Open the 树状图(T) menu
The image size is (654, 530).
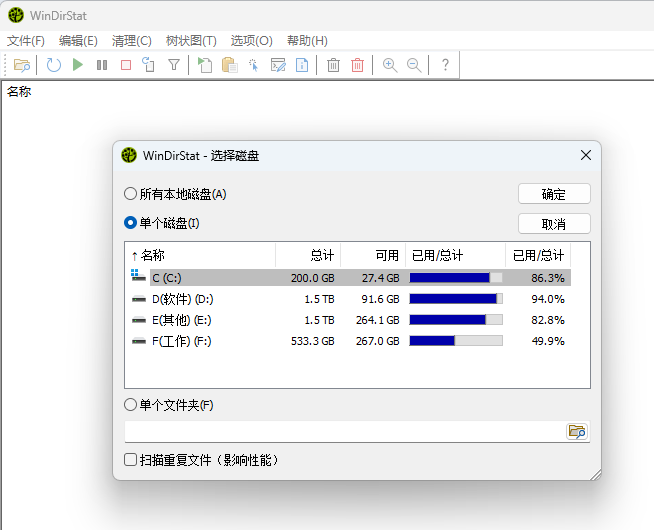point(191,40)
